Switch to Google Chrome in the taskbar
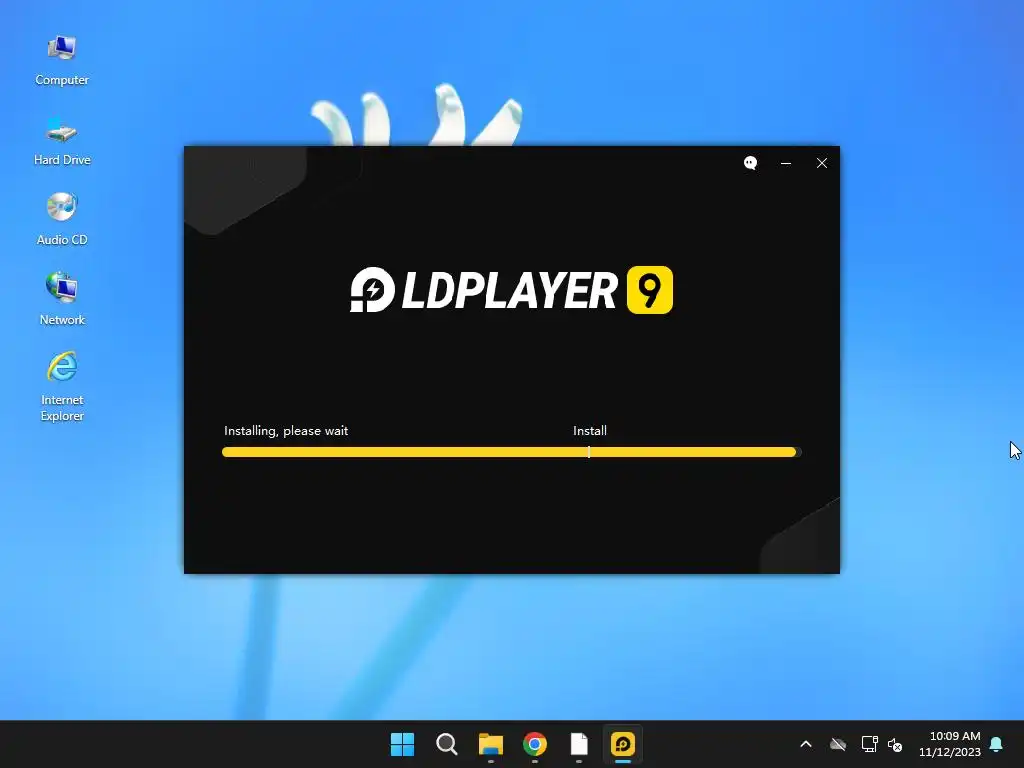Screen dimensions: 1024x768 click(535, 744)
